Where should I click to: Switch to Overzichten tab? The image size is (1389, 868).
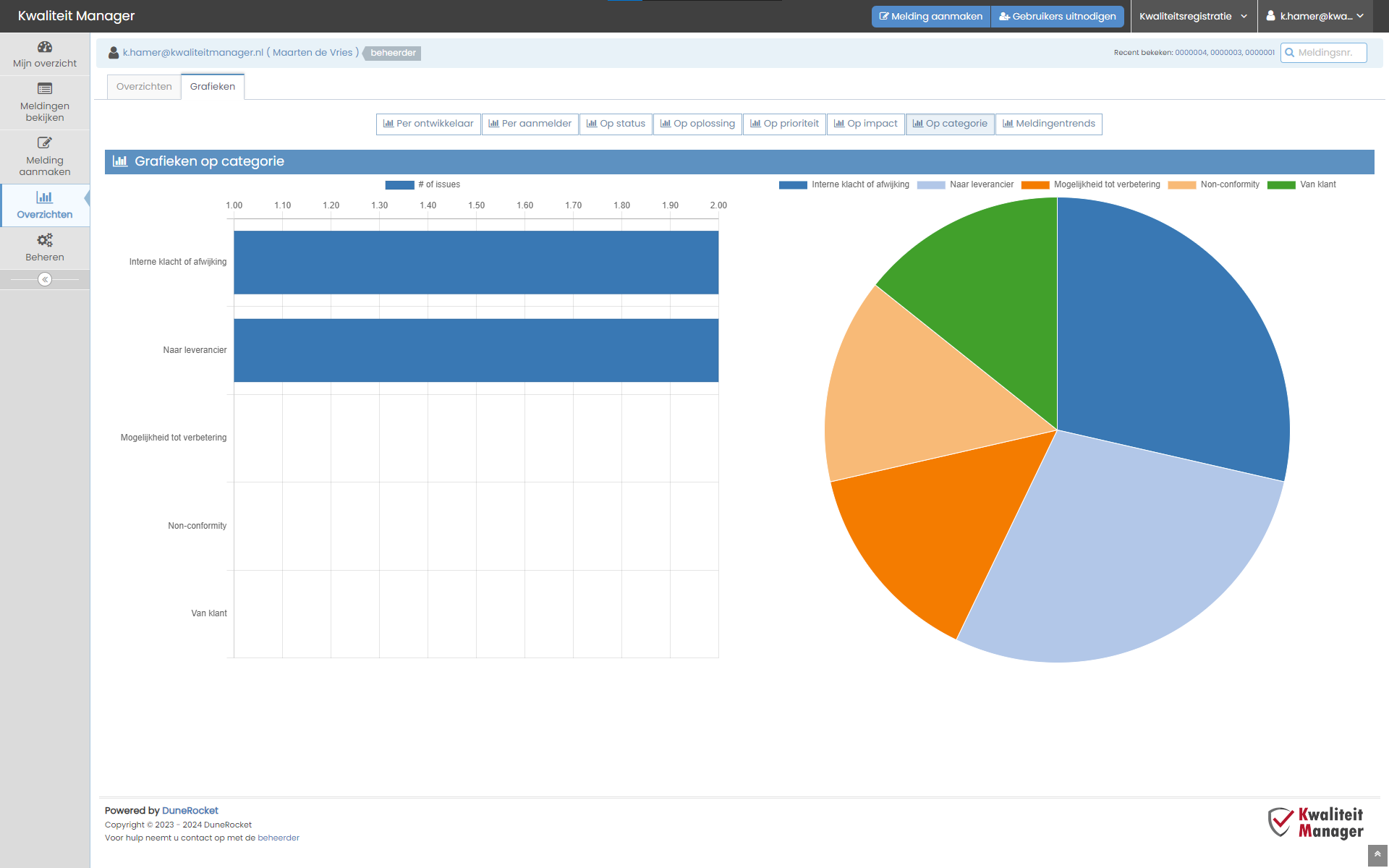[144, 87]
